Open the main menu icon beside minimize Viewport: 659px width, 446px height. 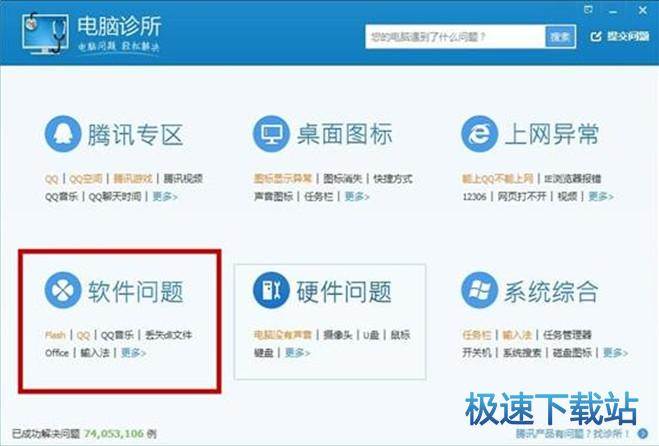pos(589,10)
